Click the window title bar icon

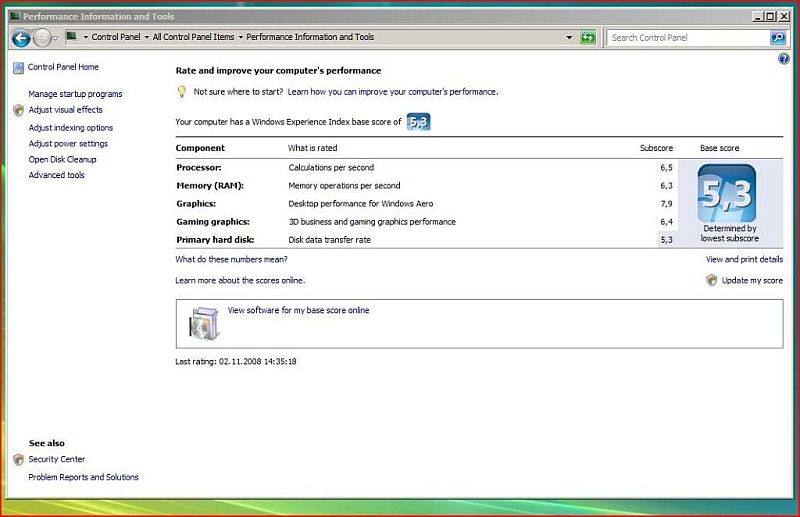pos(15,16)
